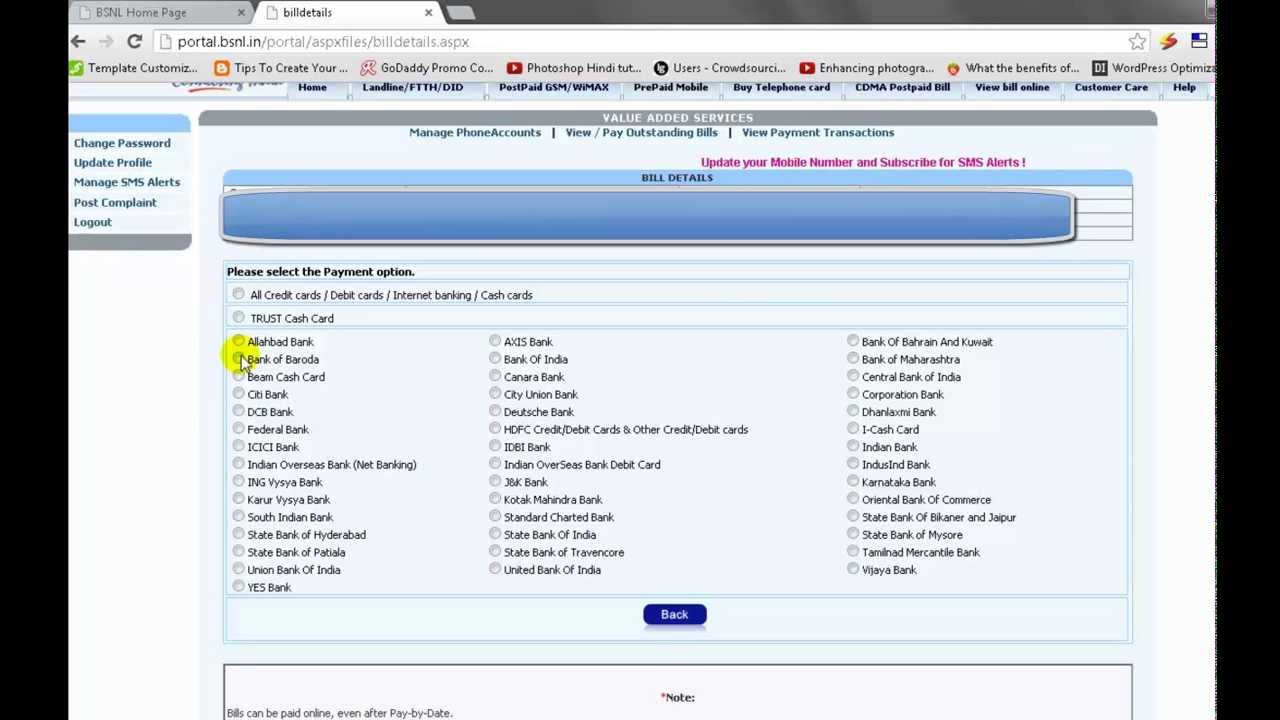Go back using the browser back arrow
Viewport: 1280px width, 720px height.
point(78,41)
